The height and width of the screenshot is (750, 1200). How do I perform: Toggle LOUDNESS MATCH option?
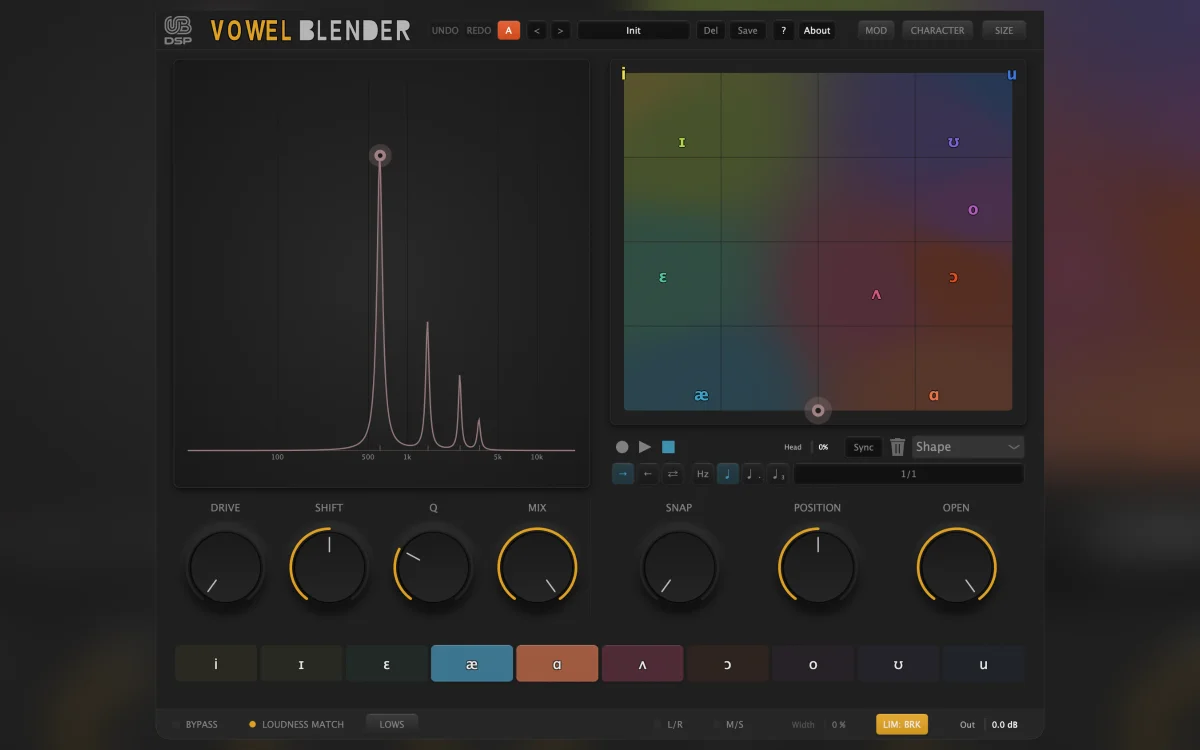(x=296, y=724)
